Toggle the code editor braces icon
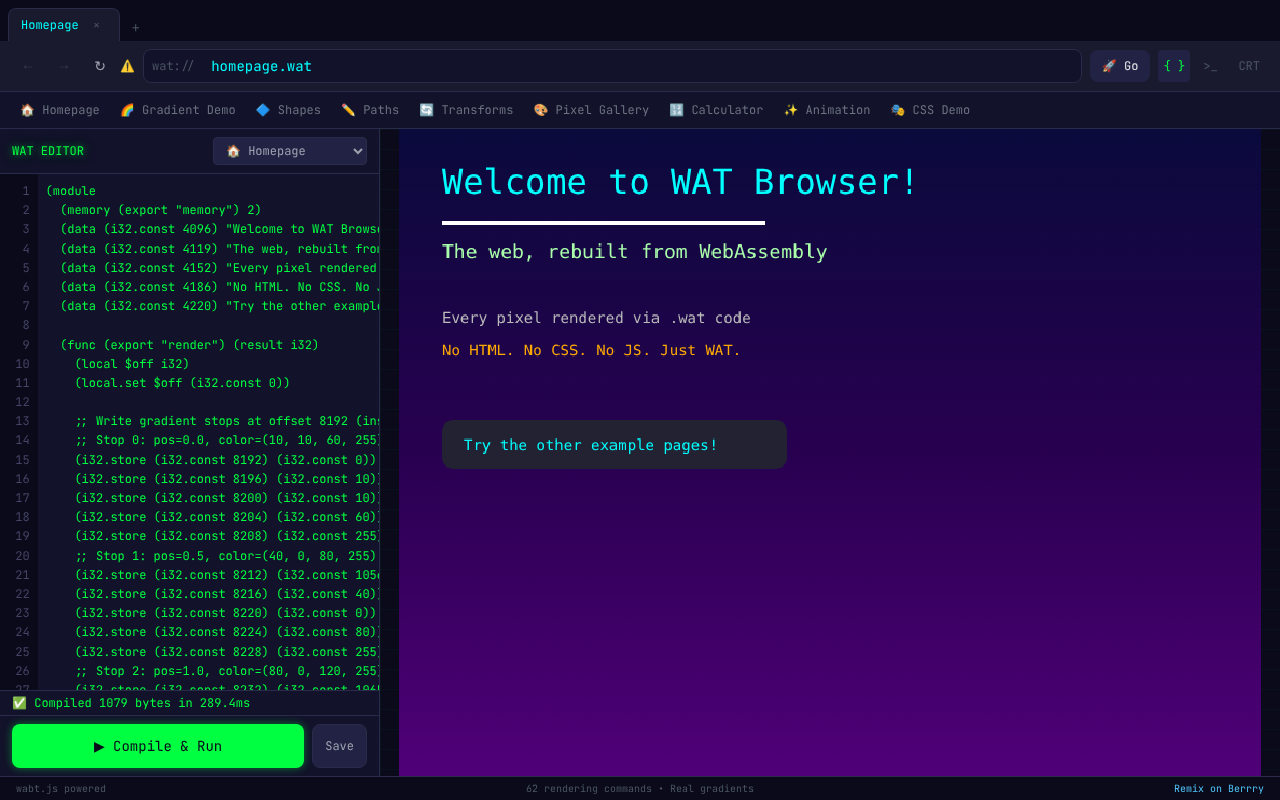This screenshot has width=1280, height=800. coord(1174,66)
